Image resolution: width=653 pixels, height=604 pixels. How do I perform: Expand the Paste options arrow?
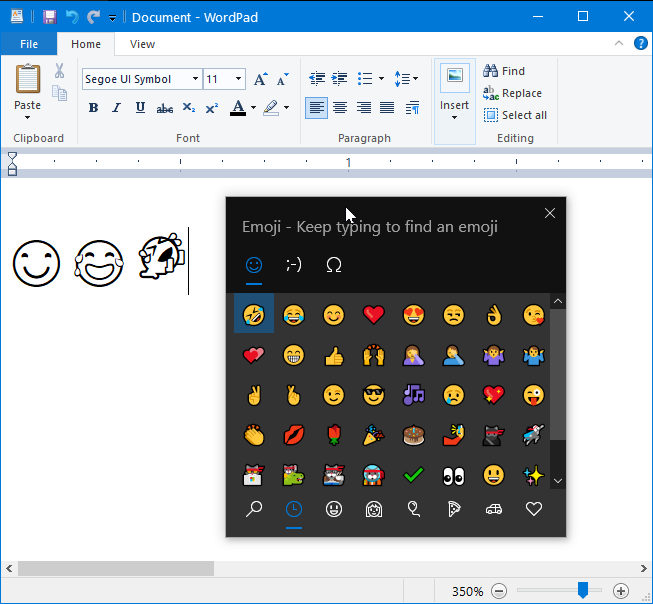(27, 117)
